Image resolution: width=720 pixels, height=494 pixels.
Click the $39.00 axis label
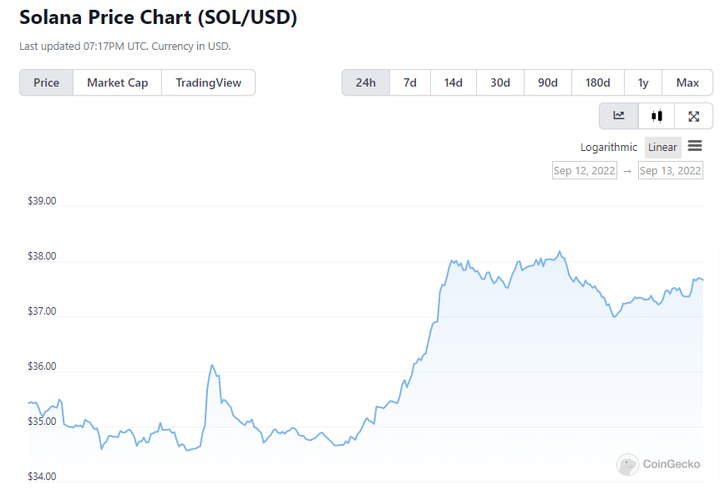pos(42,201)
